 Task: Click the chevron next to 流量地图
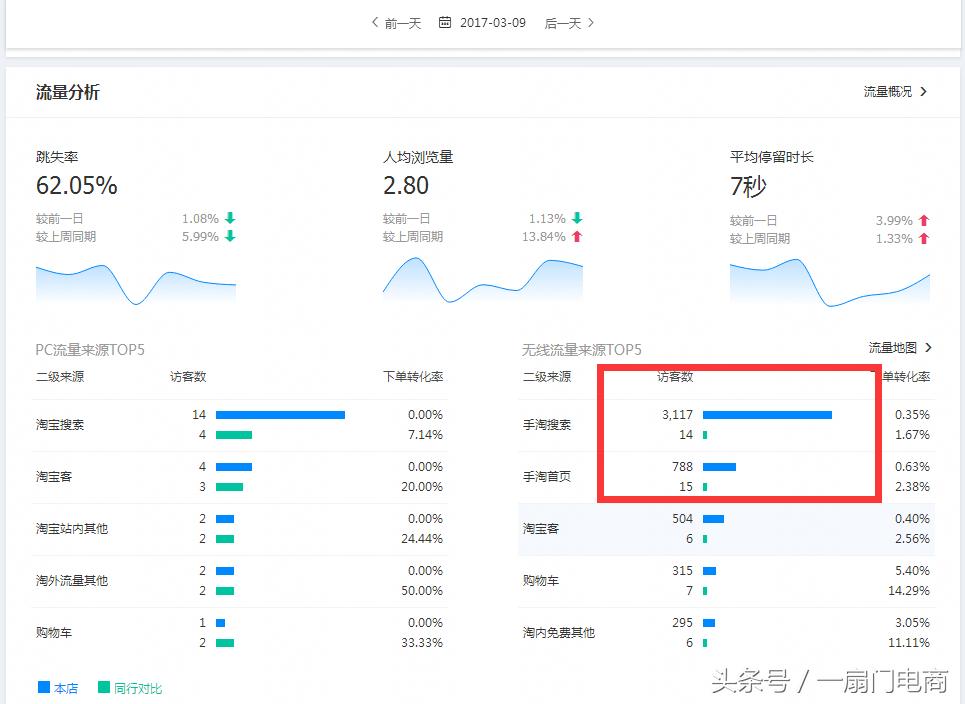pyautogui.click(x=927, y=348)
